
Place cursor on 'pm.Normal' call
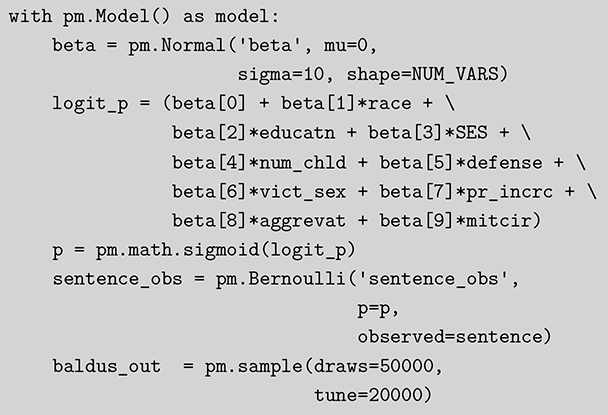[176, 46]
